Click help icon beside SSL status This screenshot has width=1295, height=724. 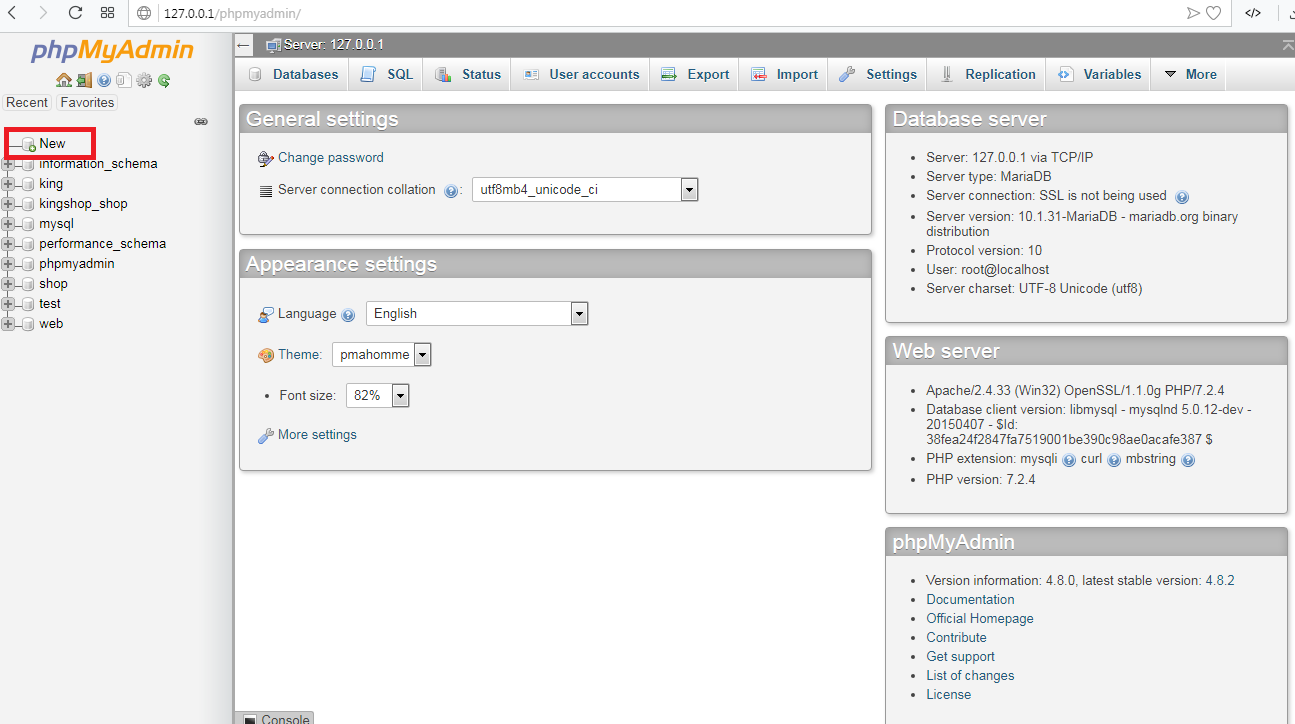pyautogui.click(x=1182, y=197)
